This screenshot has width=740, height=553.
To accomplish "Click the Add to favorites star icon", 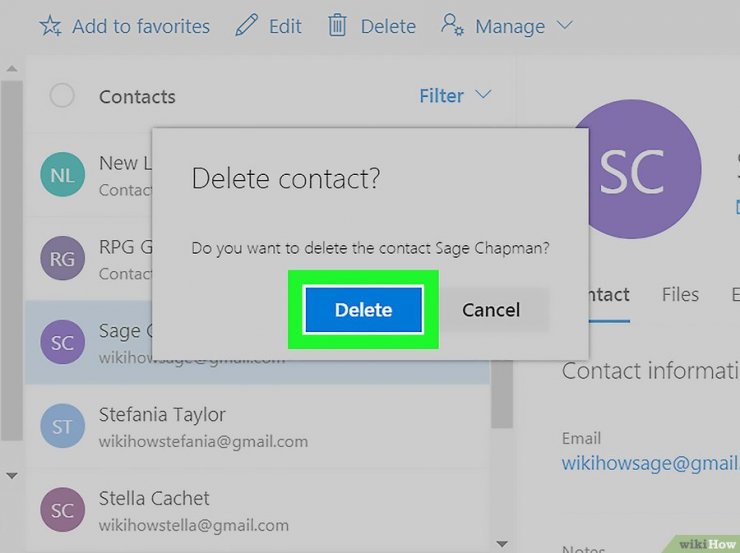I will point(50,25).
